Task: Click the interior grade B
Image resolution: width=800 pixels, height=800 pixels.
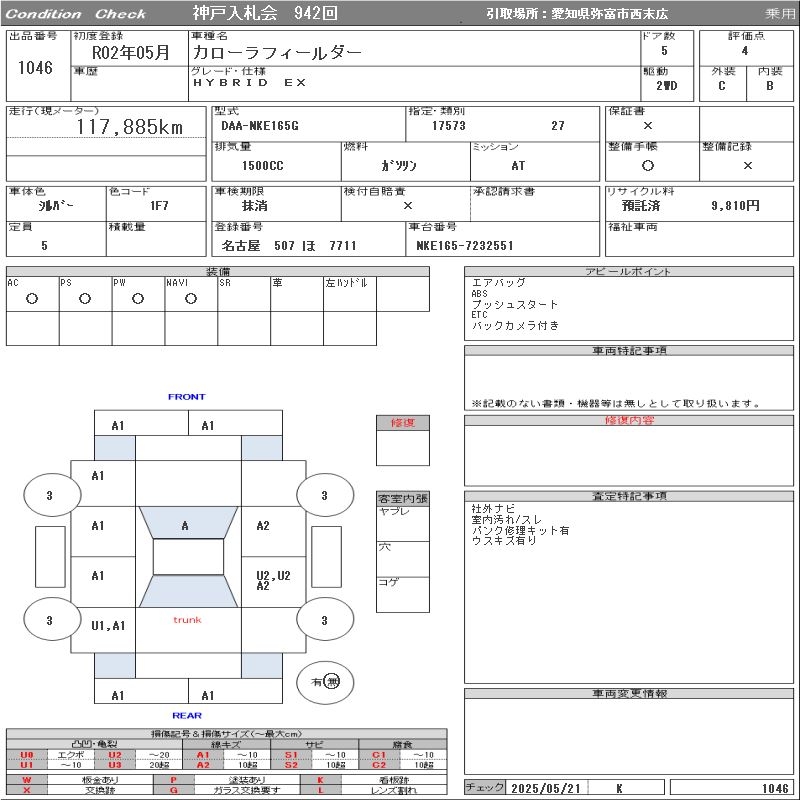Action: tap(769, 86)
